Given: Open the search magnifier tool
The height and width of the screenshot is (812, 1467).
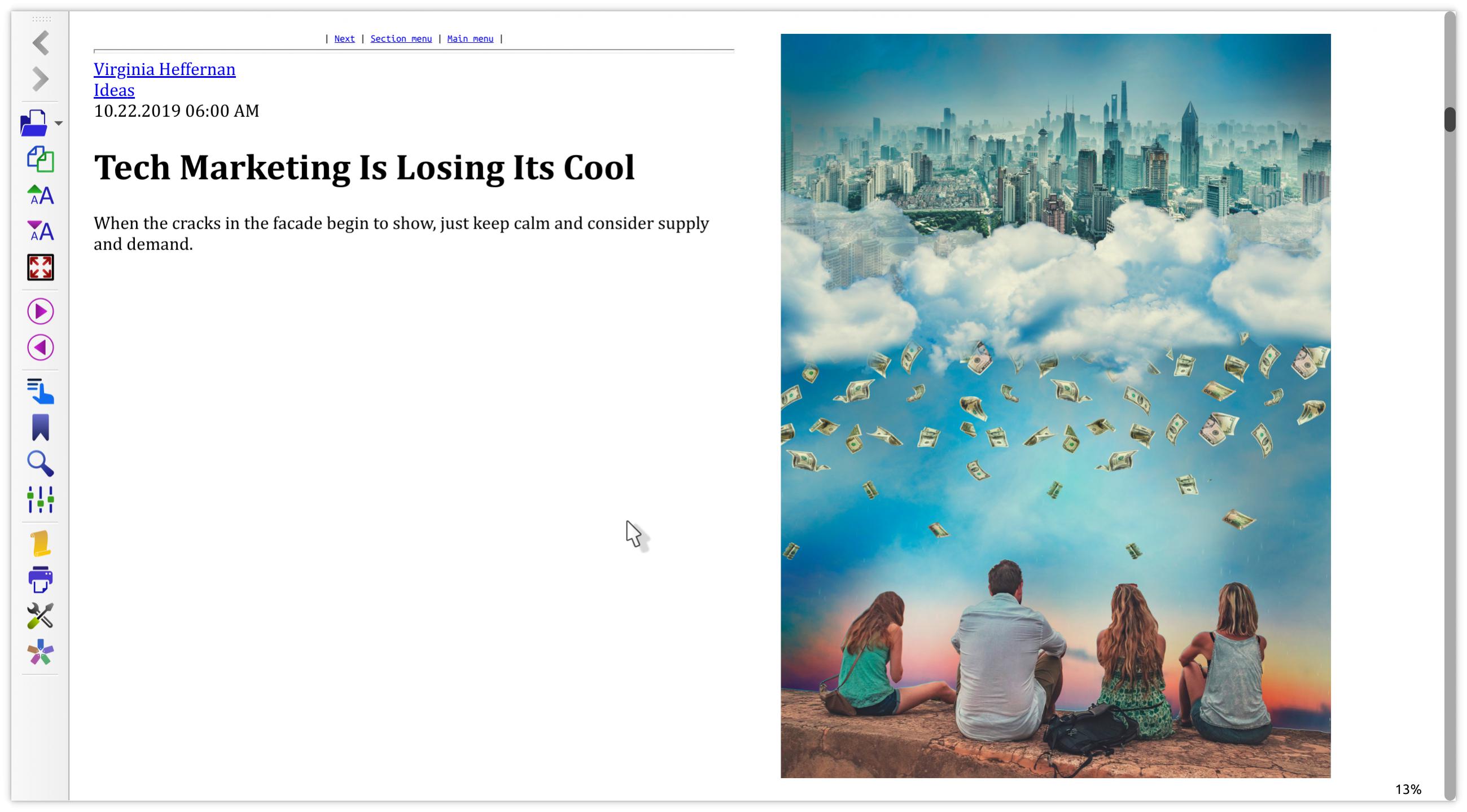Looking at the screenshot, I should [x=41, y=463].
